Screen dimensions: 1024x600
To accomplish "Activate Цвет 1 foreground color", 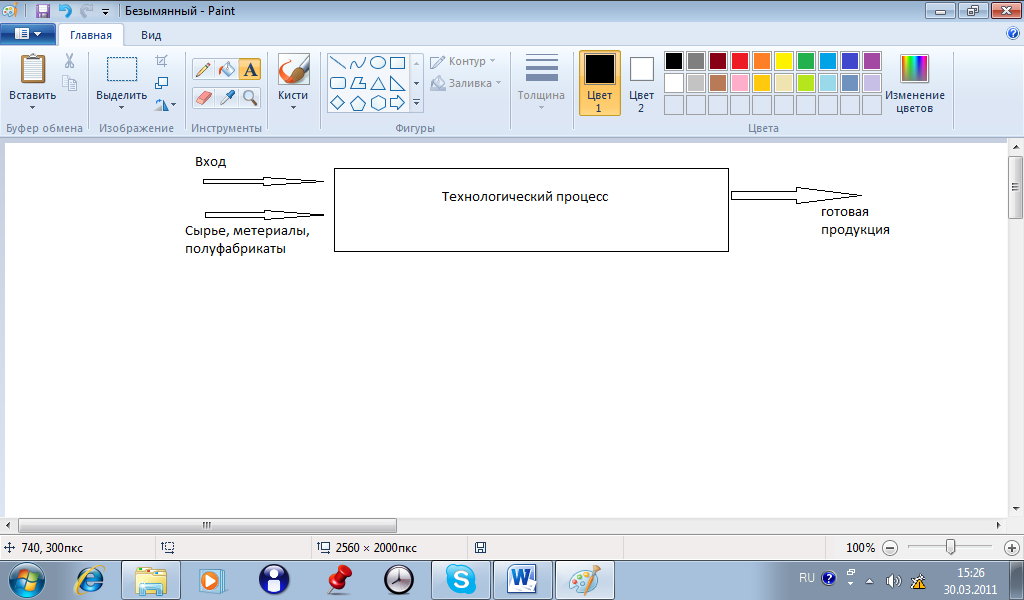I will (600, 83).
